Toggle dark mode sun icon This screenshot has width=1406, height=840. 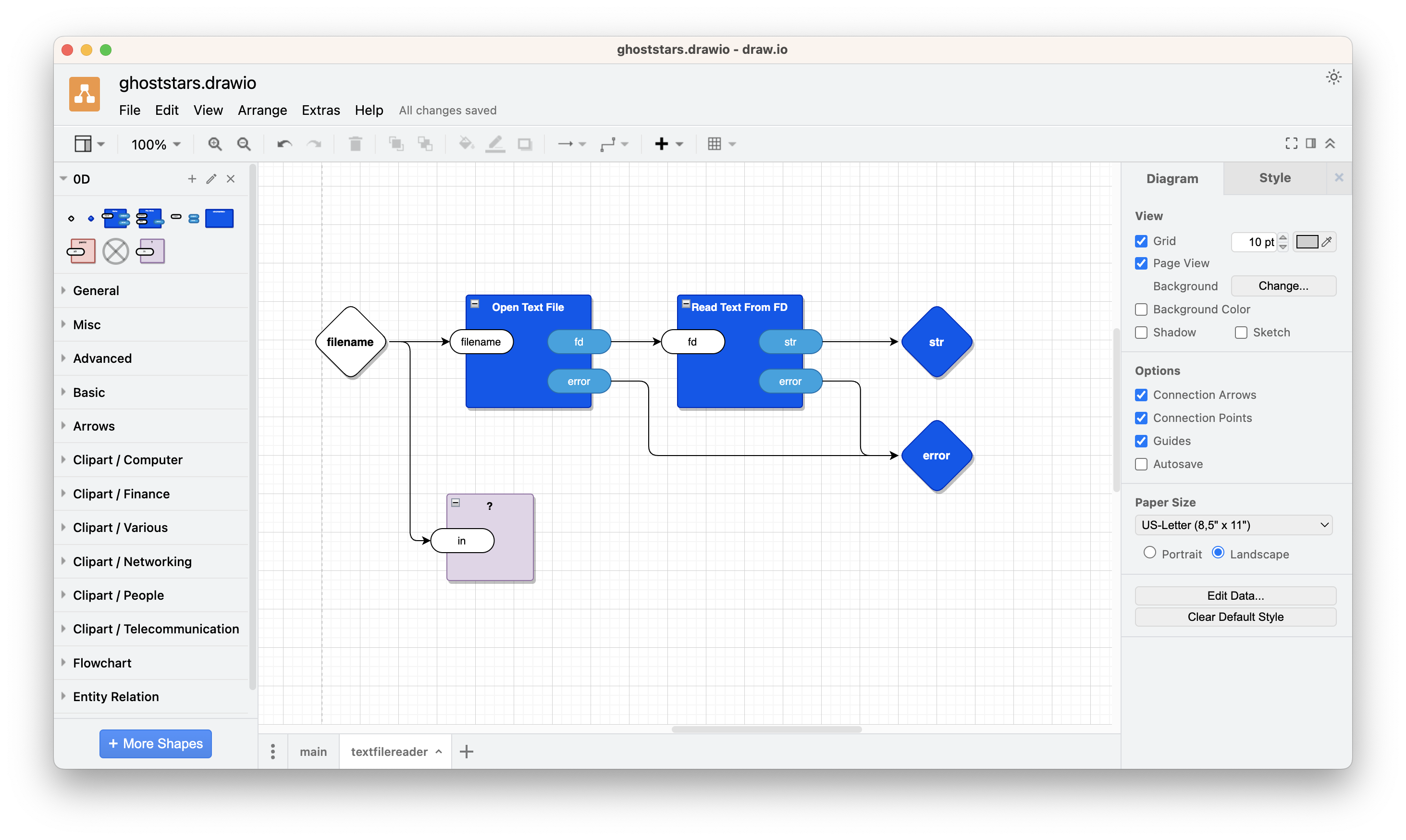tap(1333, 77)
